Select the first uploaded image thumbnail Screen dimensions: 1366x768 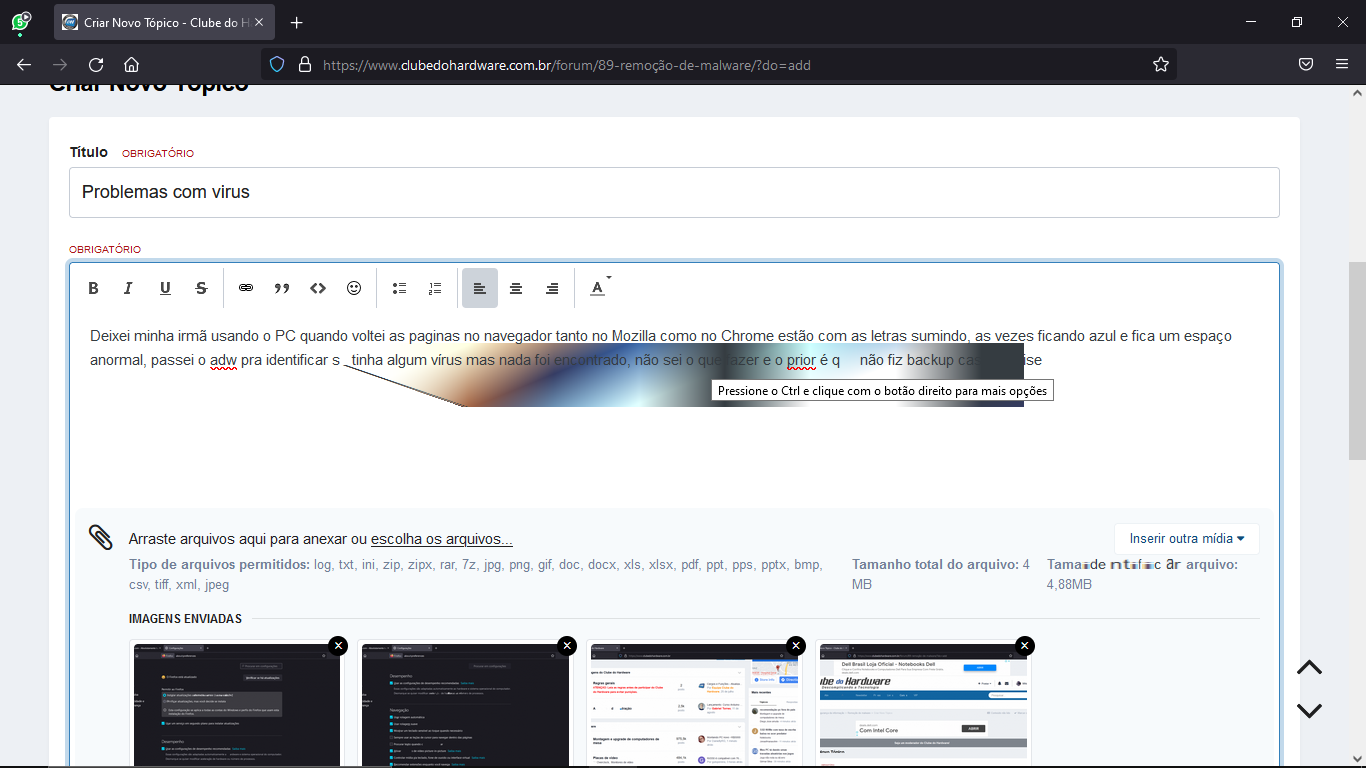point(237,705)
